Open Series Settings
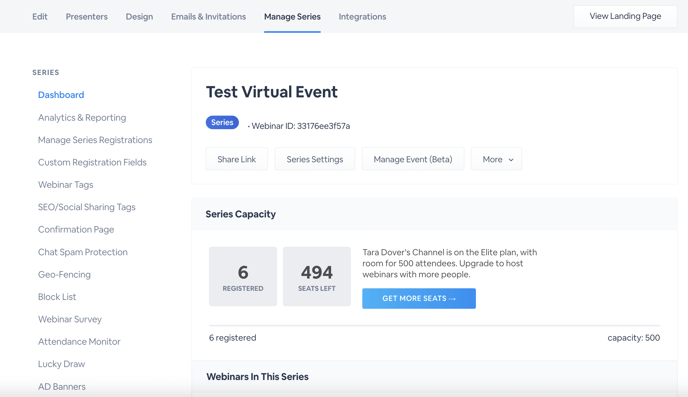Viewport: 688px width, 397px height. 315,159
